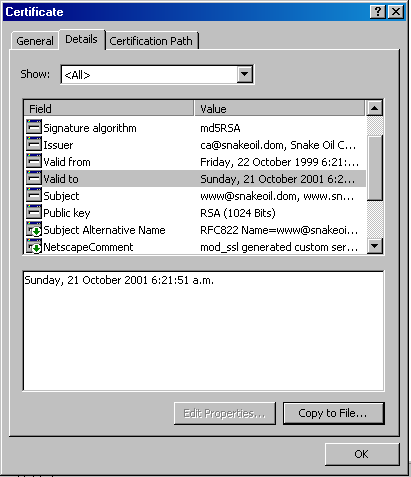
Task: Click the field list scroll up arrow
Action: coord(374,108)
